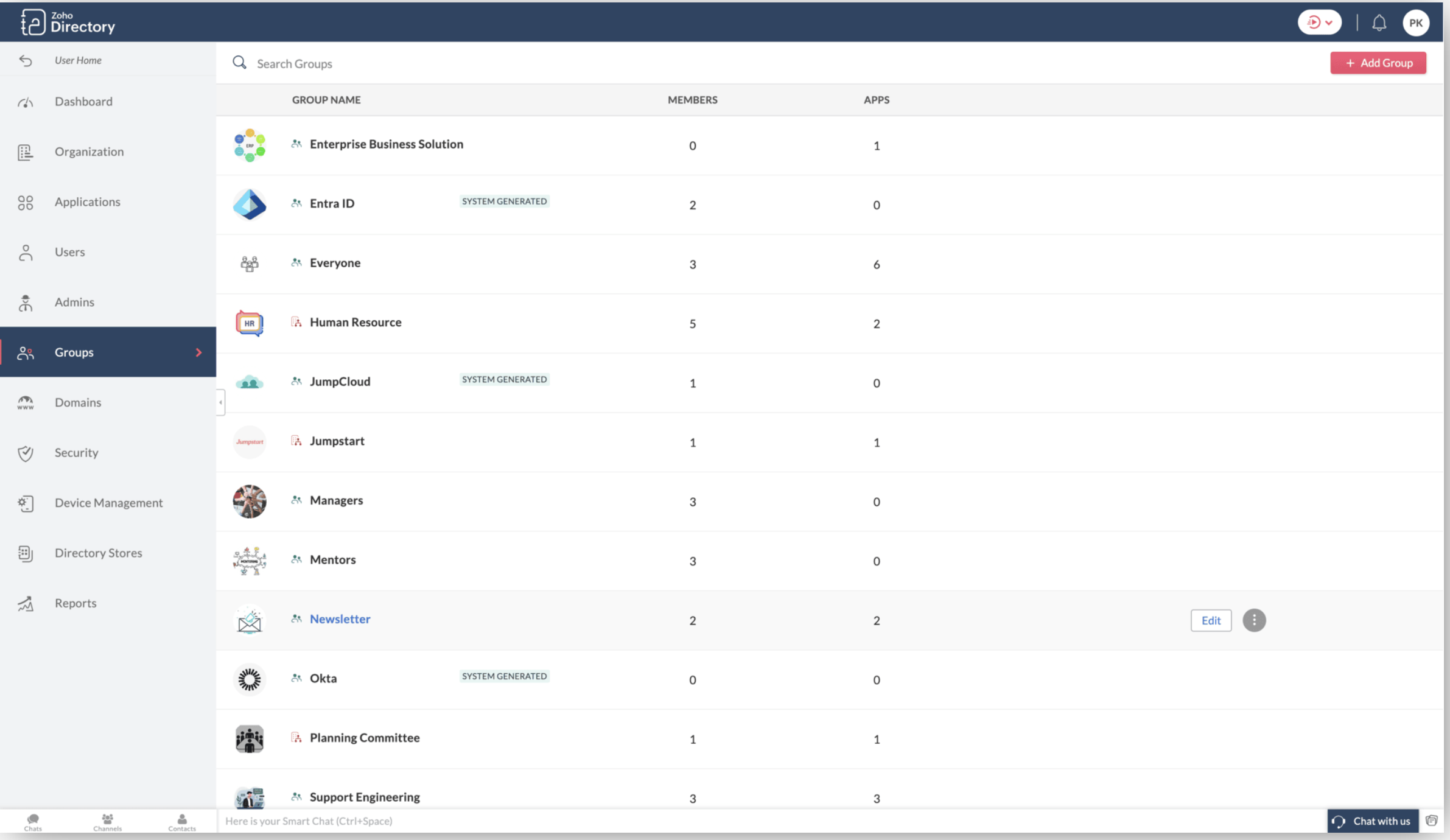Select the Organization icon in sidebar
The height and width of the screenshot is (840, 1450).
click(x=26, y=152)
